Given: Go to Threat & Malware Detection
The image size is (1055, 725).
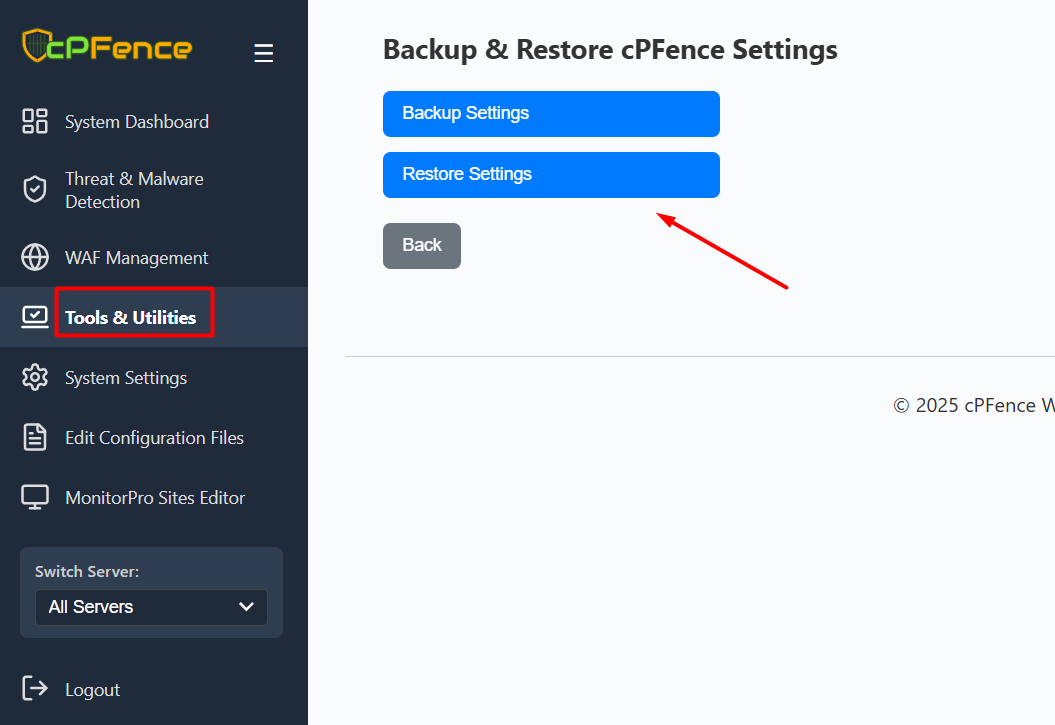Looking at the screenshot, I should [134, 190].
